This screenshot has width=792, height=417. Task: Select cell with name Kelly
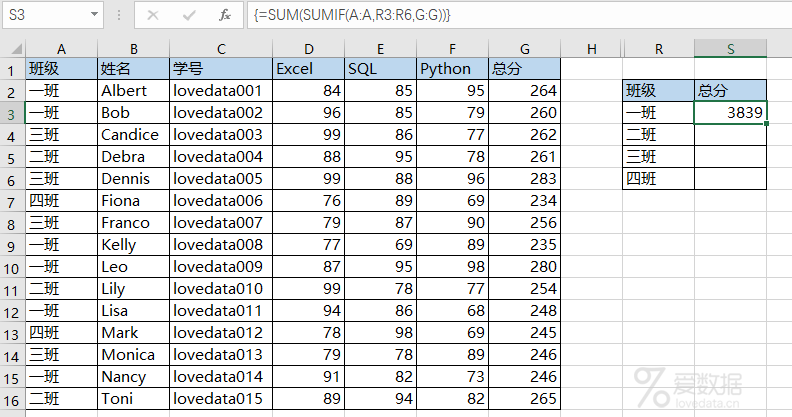click(133, 245)
